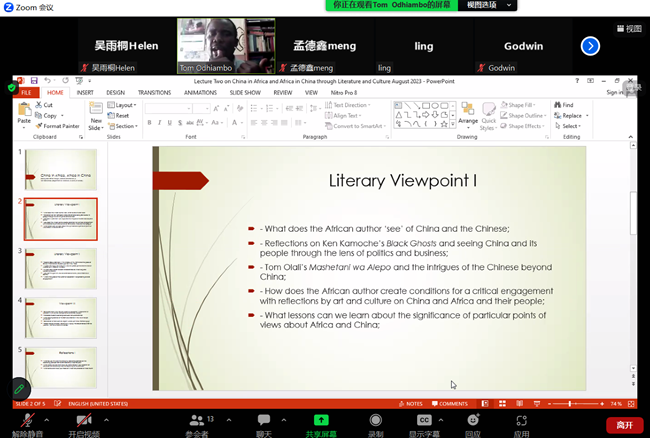Click the green share screen icon
Image resolution: width=650 pixels, height=438 pixels.
tap(321, 422)
